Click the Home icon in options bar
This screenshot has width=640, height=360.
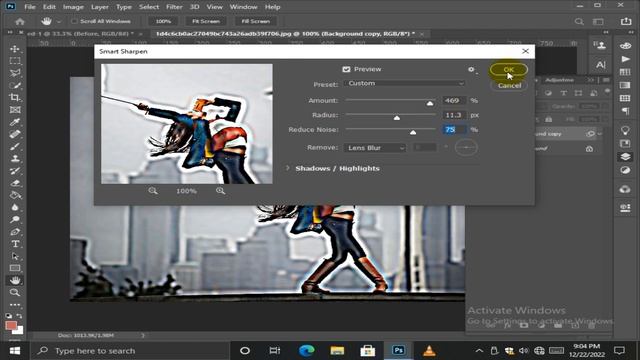coord(20,21)
